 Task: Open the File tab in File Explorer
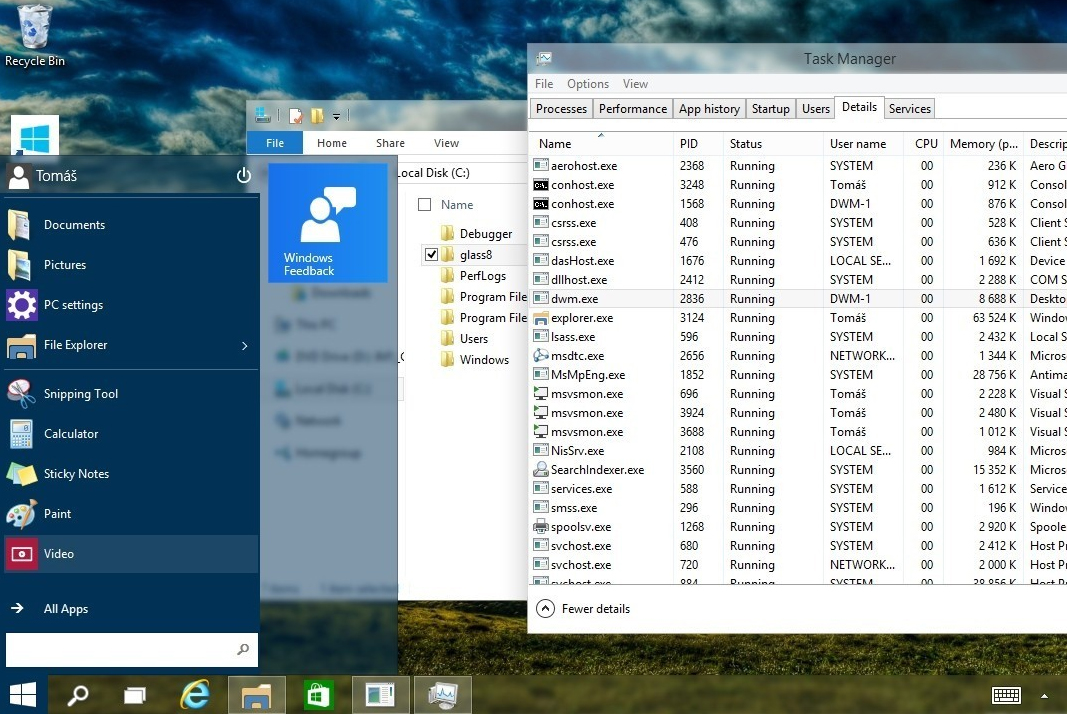275,143
